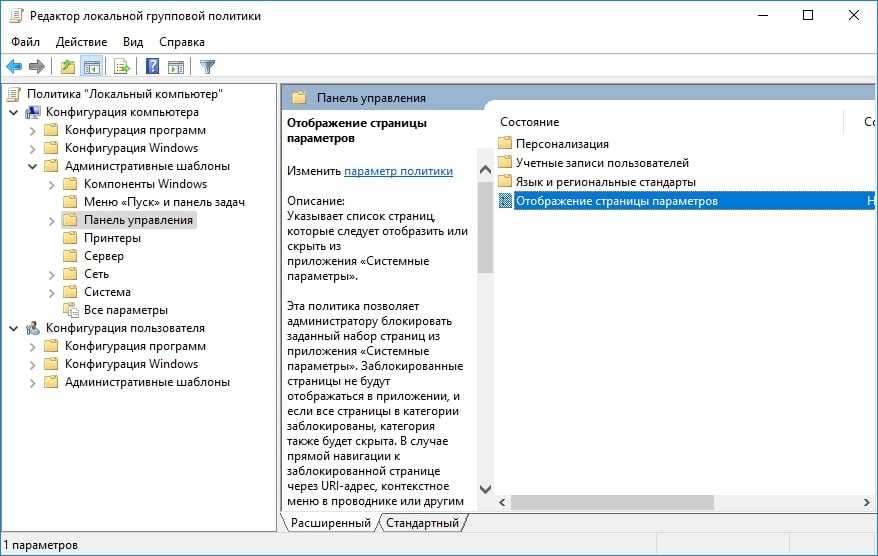Collapse the Конфигурация пользователя node
This screenshot has width=878, height=556.
(x=14, y=328)
